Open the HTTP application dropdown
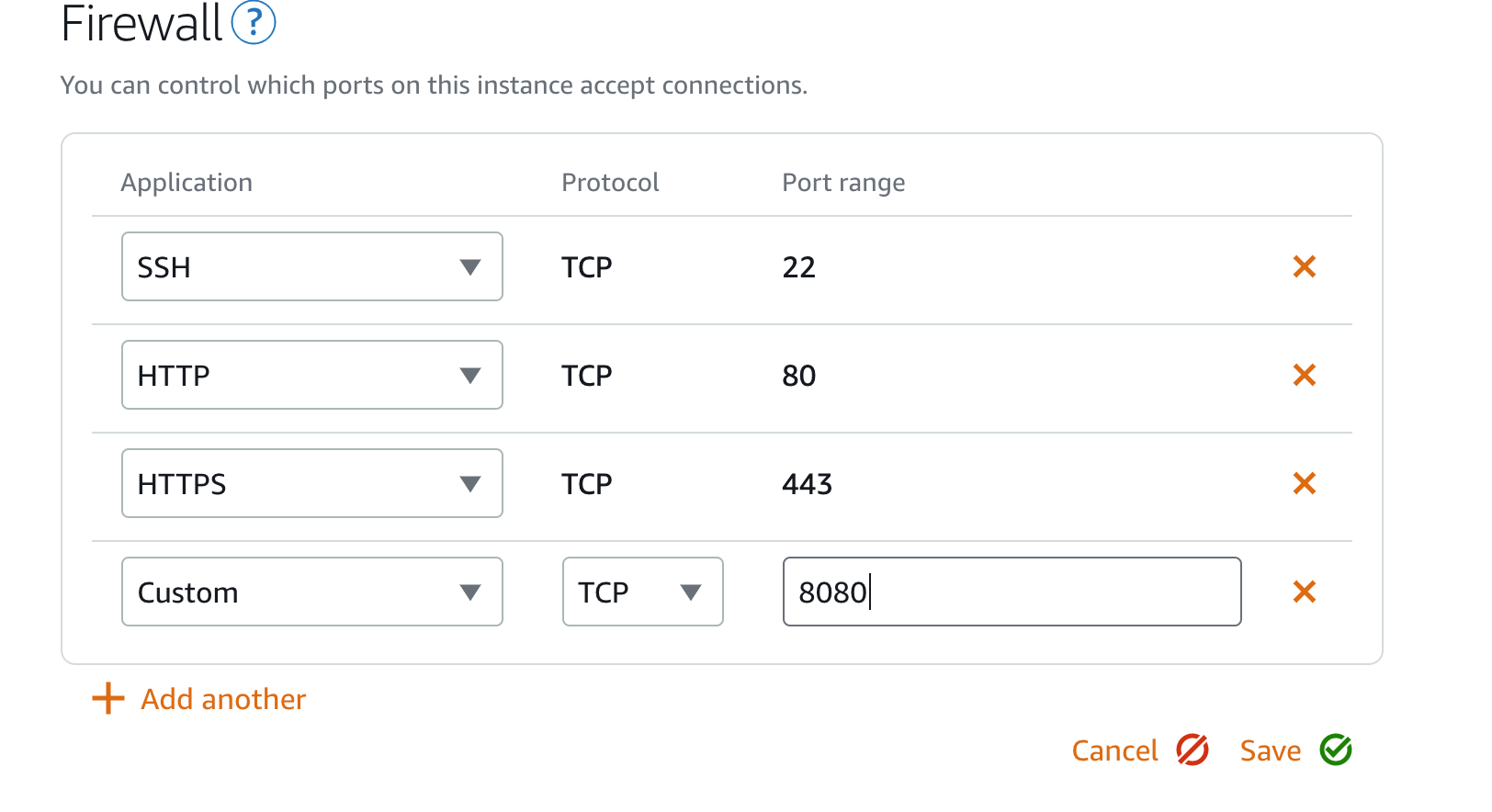This screenshot has width=1492, height=812. coord(312,375)
